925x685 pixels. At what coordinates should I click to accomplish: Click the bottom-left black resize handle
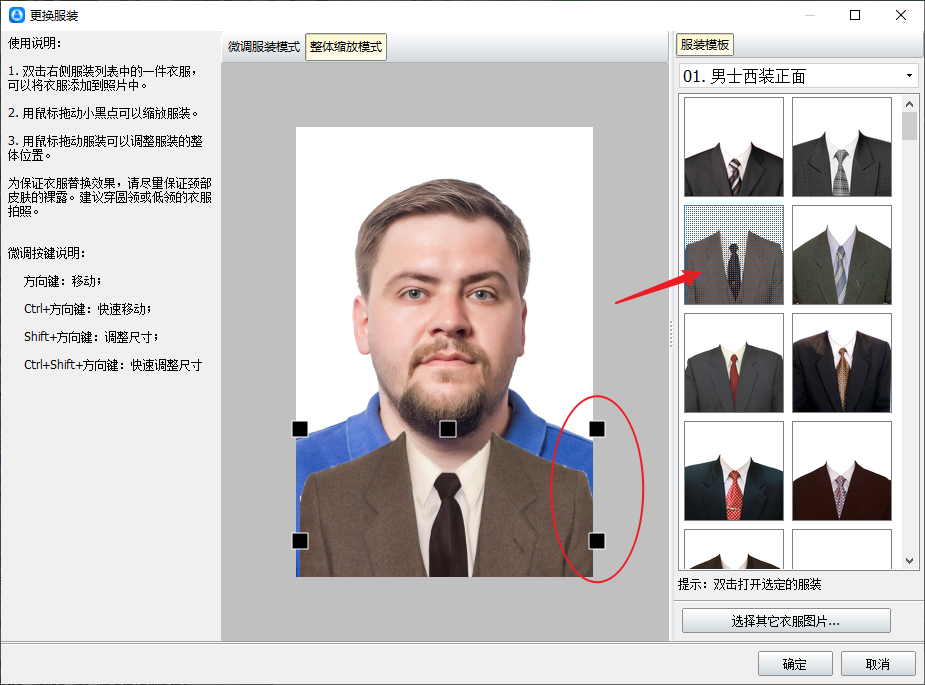[x=300, y=541]
